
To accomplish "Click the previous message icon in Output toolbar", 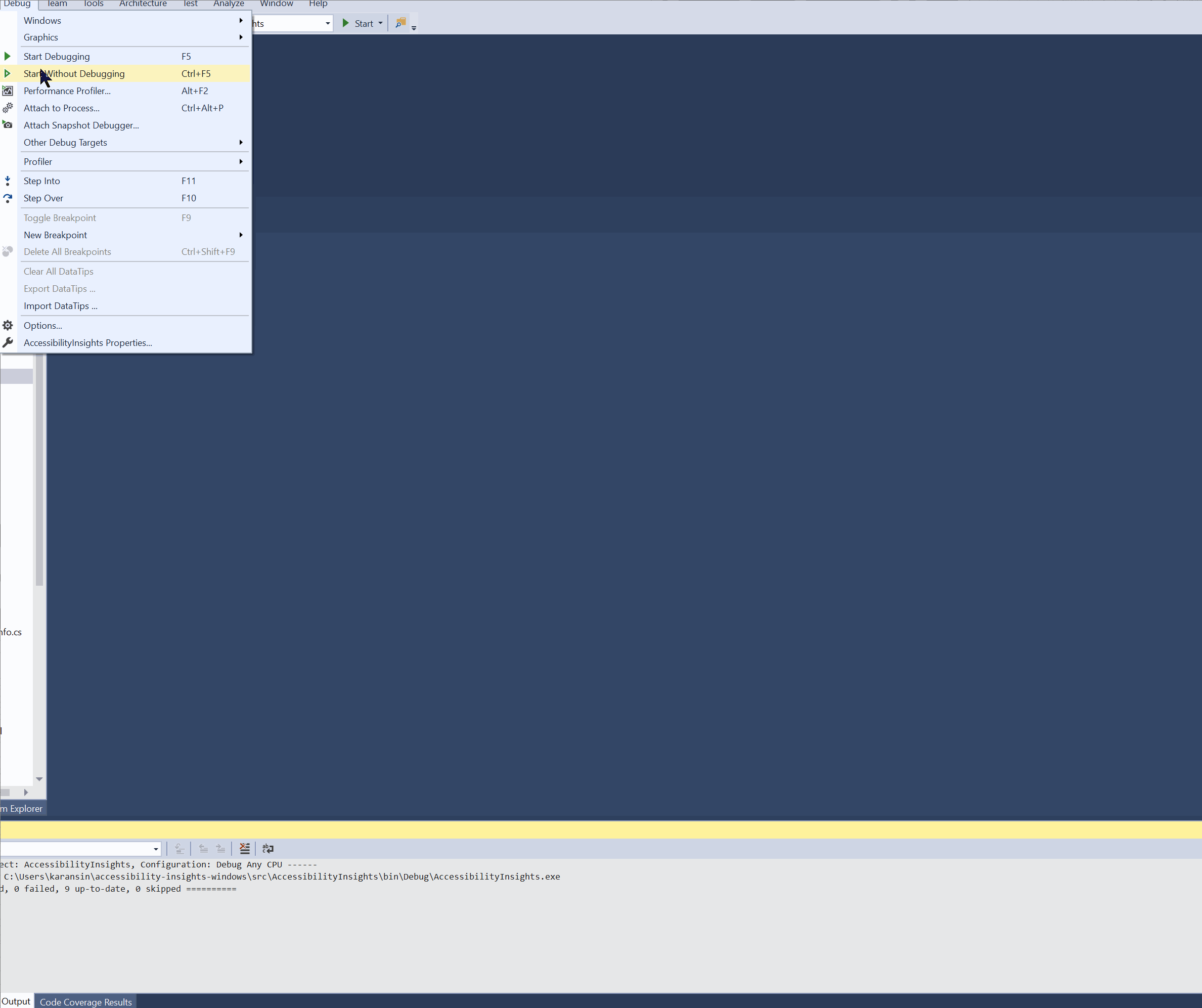I will click(203, 849).
